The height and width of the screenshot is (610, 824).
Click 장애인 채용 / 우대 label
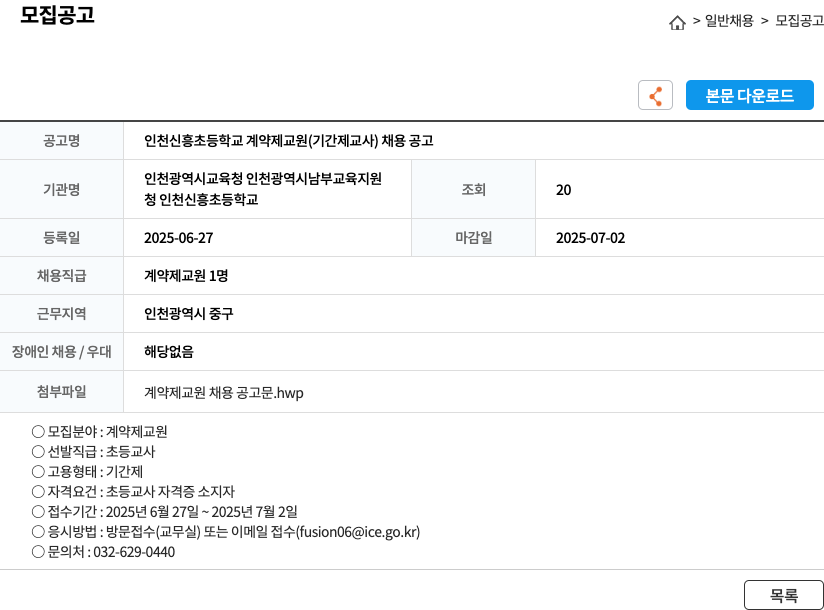click(x=61, y=351)
